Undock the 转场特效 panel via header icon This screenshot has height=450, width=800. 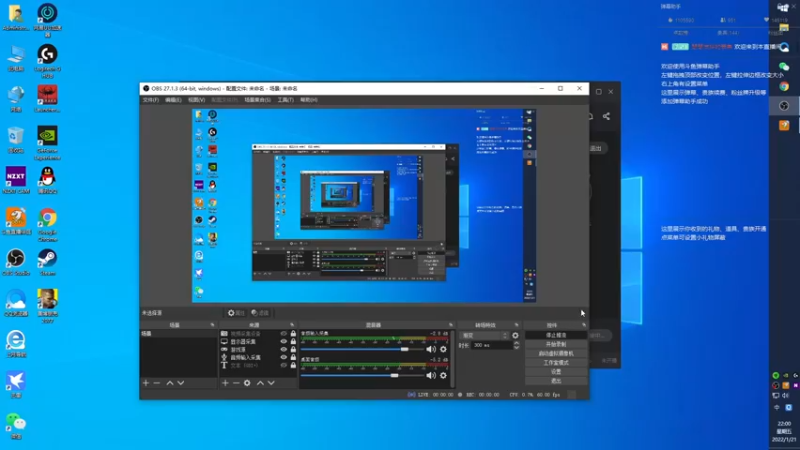[516, 325]
